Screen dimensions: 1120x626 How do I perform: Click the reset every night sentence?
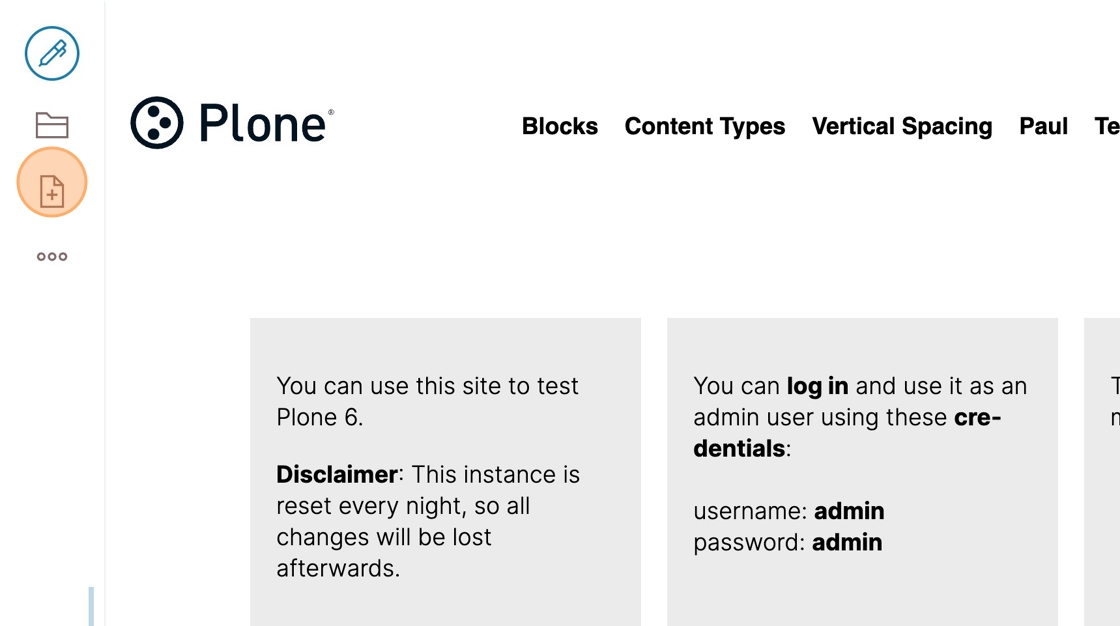click(428, 522)
